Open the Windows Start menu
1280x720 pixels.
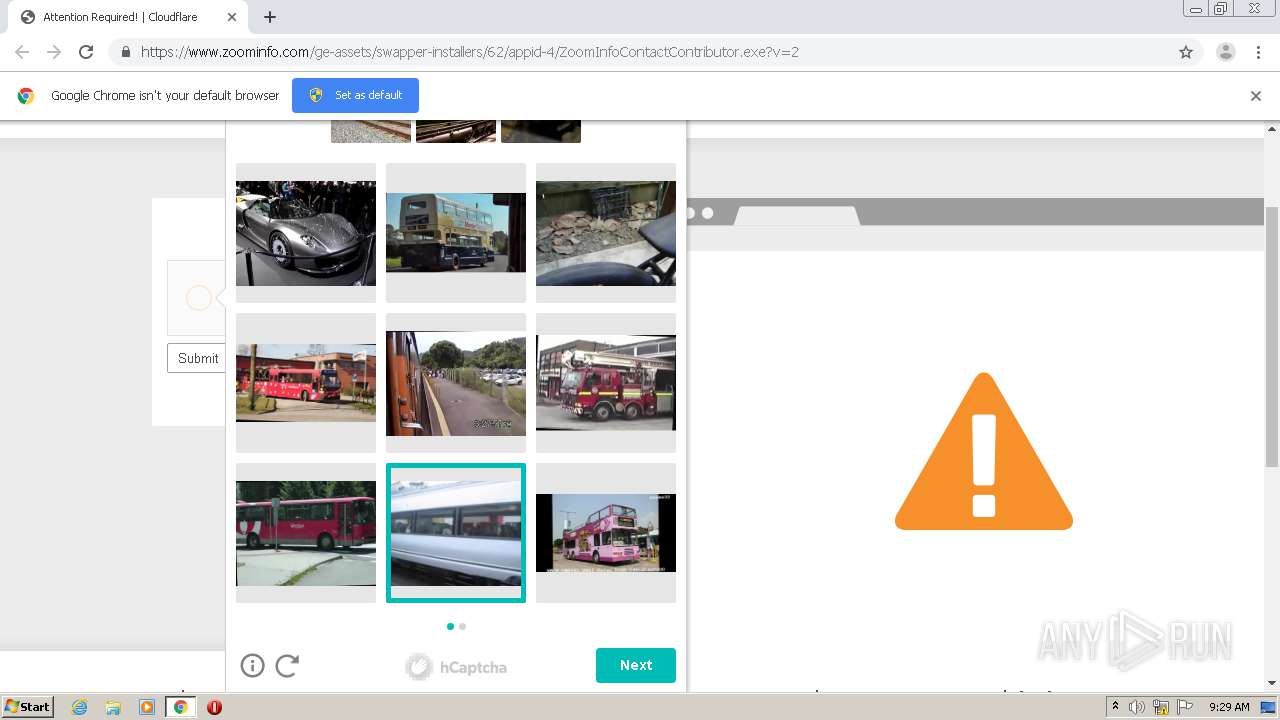click(28, 707)
